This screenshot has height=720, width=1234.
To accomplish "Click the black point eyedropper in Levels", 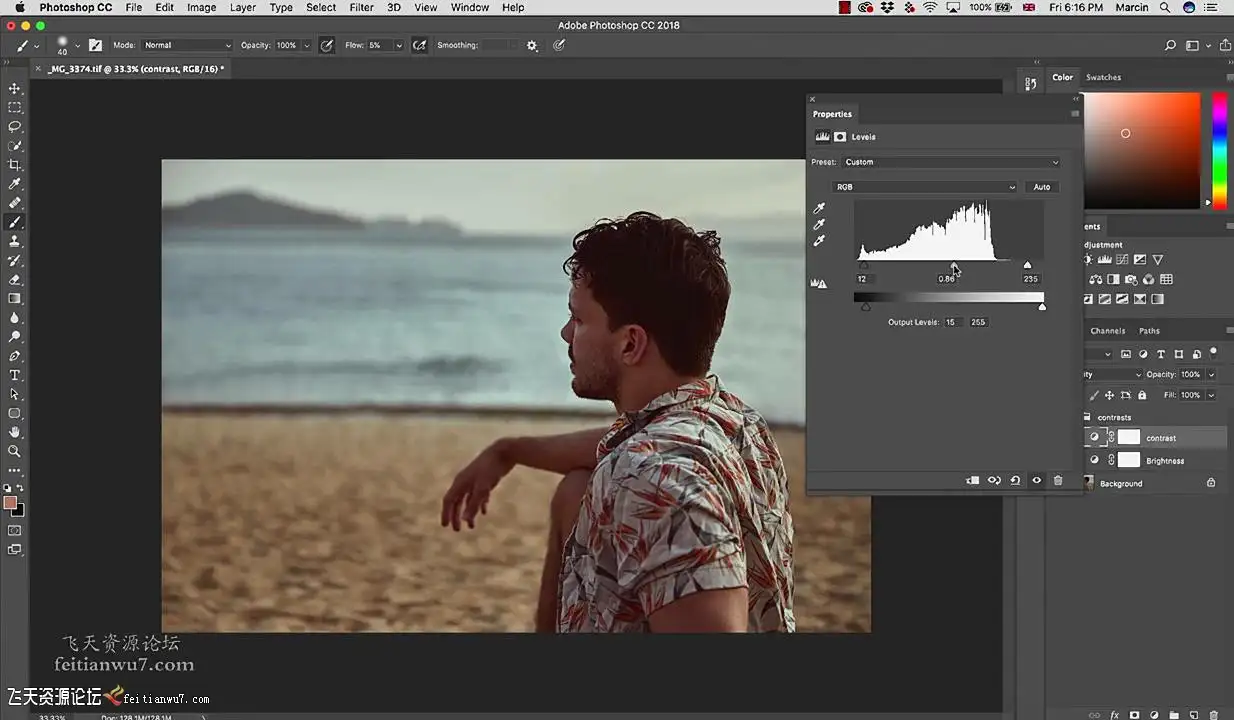I will pos(820,209).
